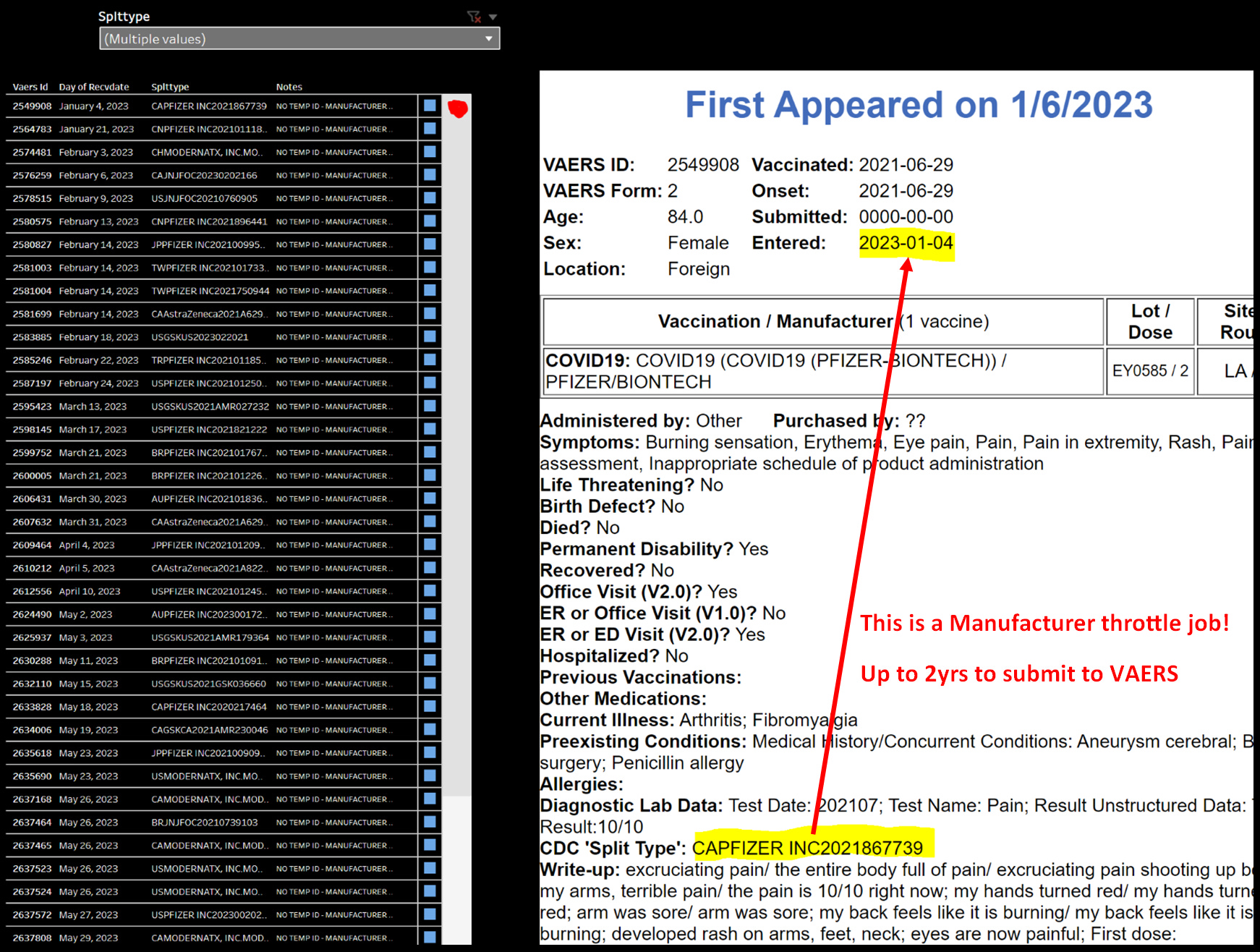Open the Splttype filter menu caret
Image resolution: width=1260 pixels, height=952 pixels.
[493, 17]
